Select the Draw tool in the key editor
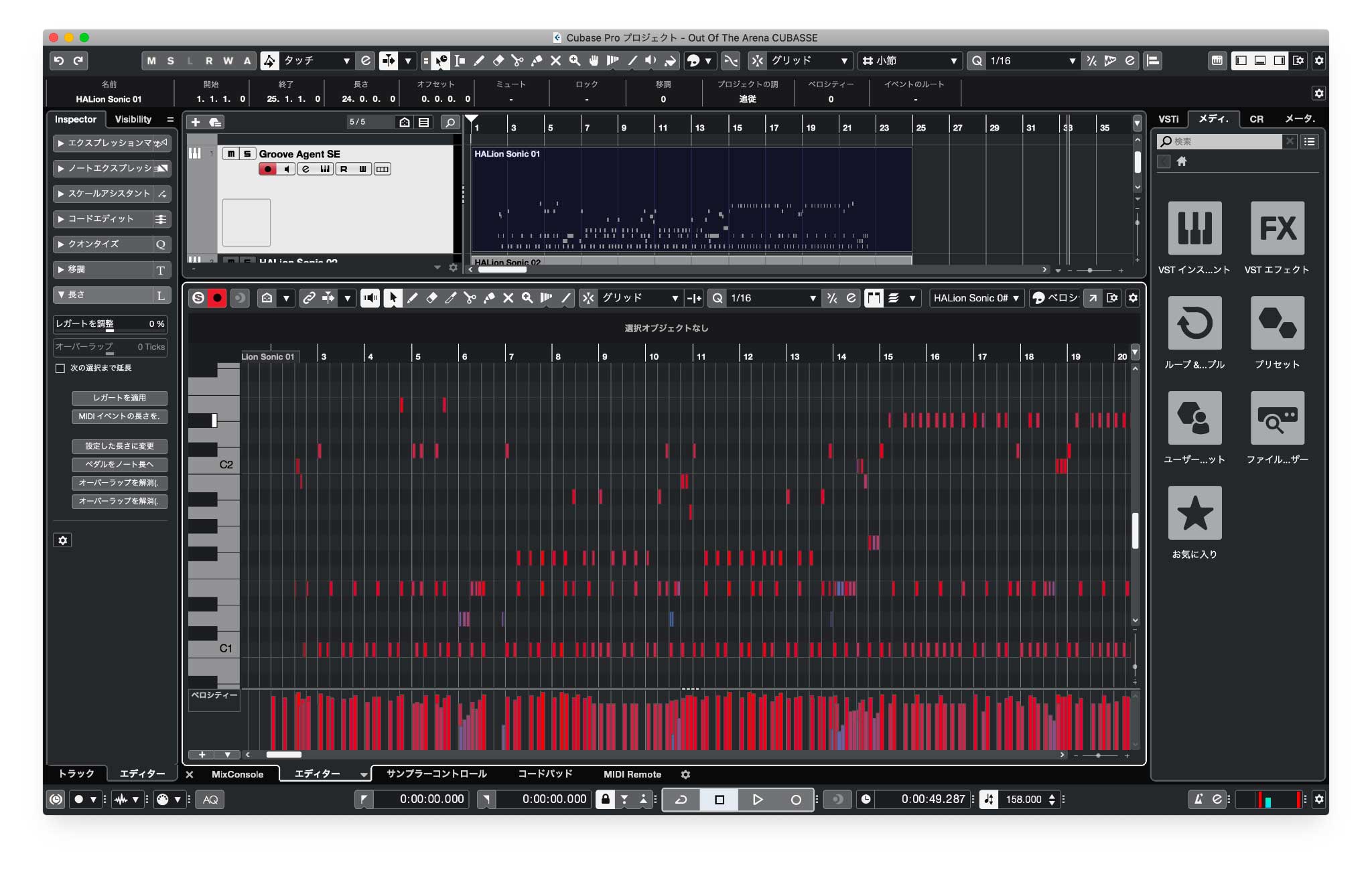The width and height of the screenshot is (1372, 872). point(413,299)
